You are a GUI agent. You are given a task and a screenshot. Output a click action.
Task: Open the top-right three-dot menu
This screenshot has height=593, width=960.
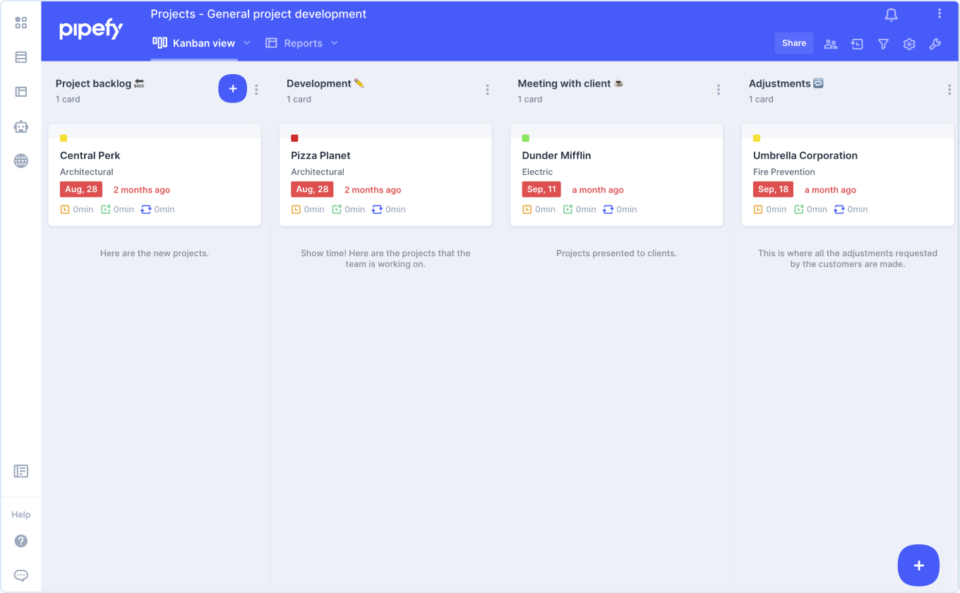[x=937, y=12]
